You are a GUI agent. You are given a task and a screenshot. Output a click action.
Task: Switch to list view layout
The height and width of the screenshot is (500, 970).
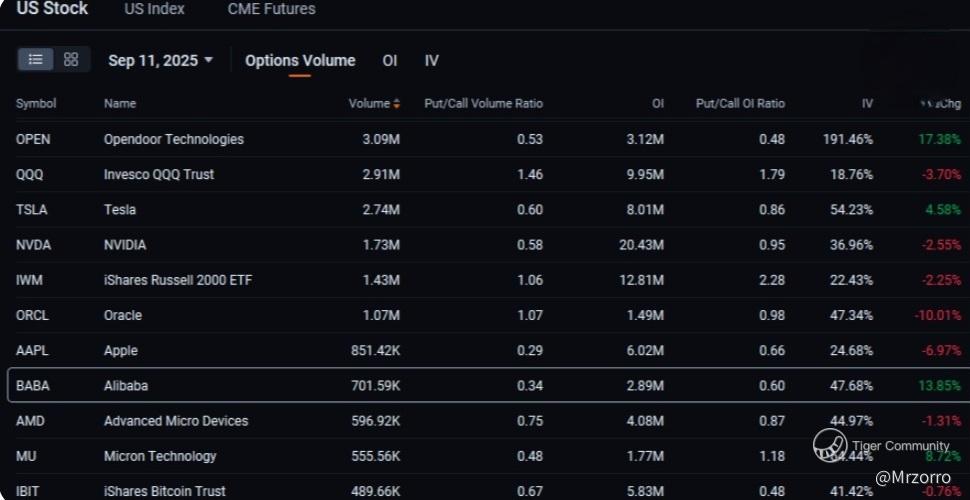(x=35, y=60)
